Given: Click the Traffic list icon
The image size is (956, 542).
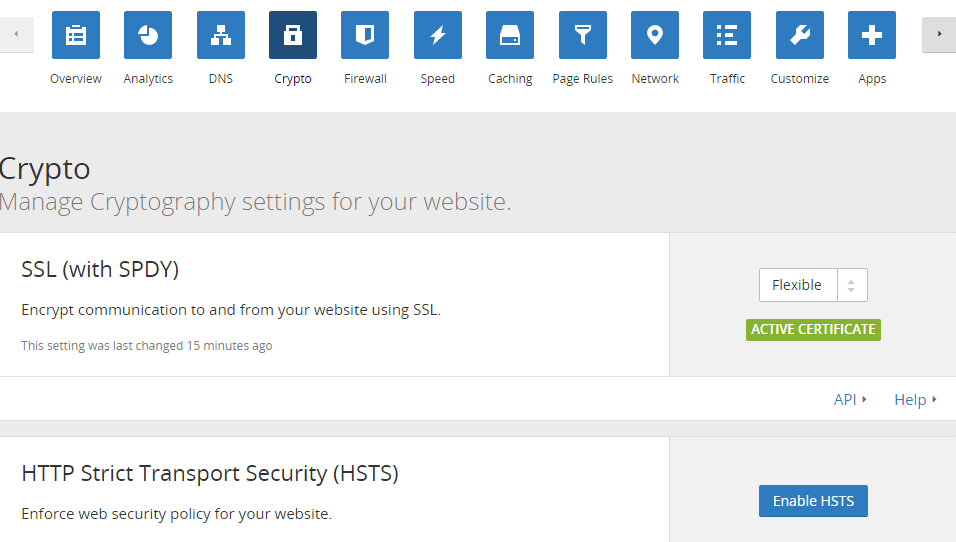Looking at the screenshot, I should [727, 36].
